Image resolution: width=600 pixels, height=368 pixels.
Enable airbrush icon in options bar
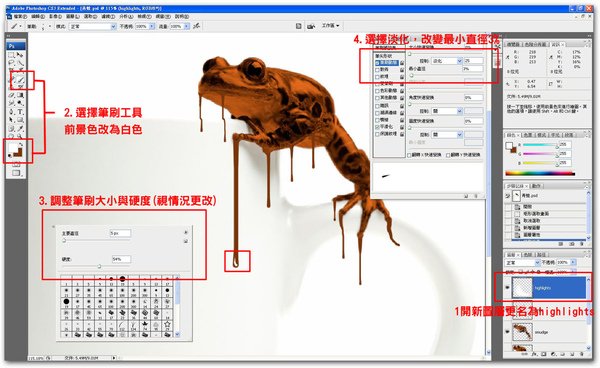[196, 26]
